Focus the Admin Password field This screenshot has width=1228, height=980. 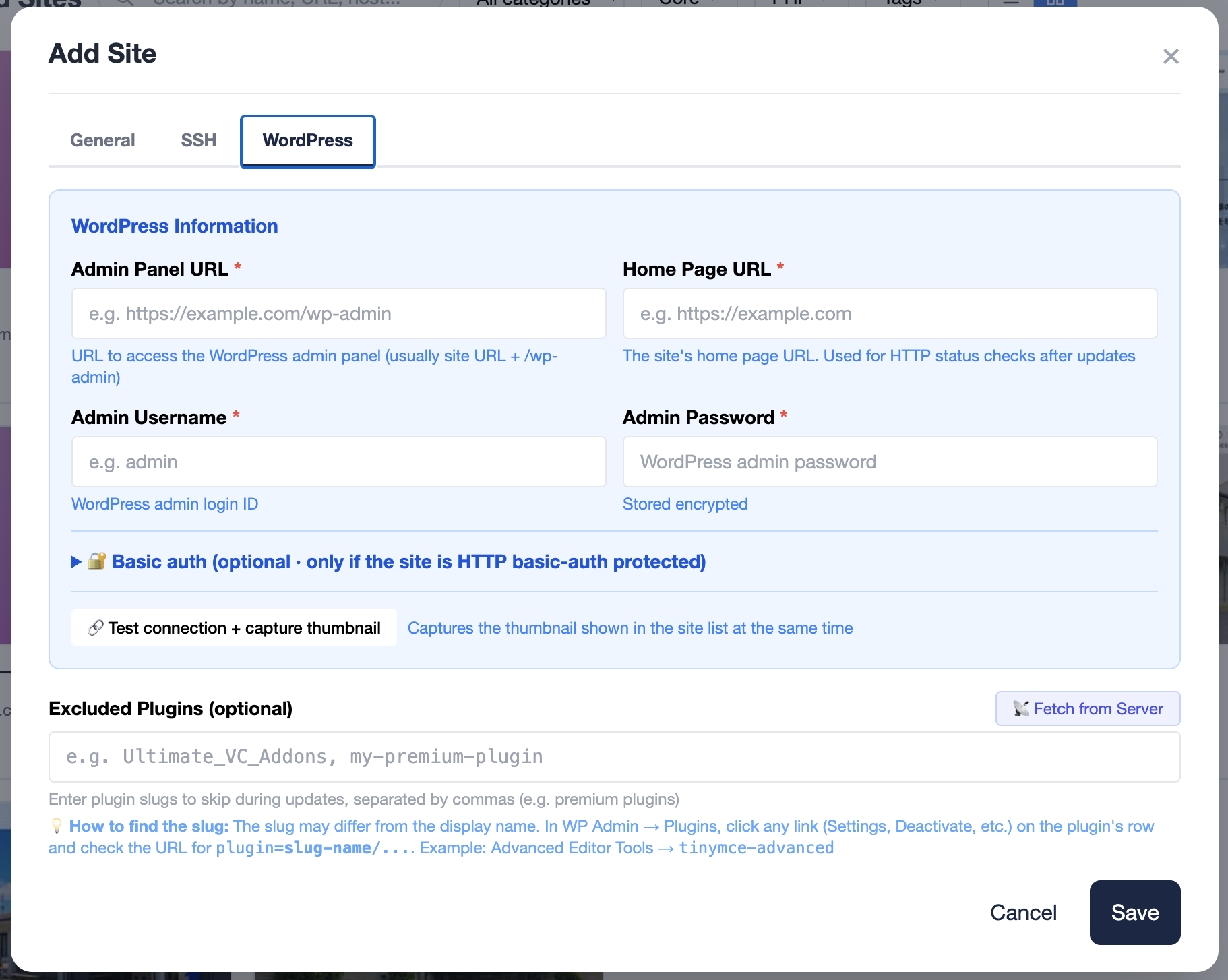click(890, 462)
